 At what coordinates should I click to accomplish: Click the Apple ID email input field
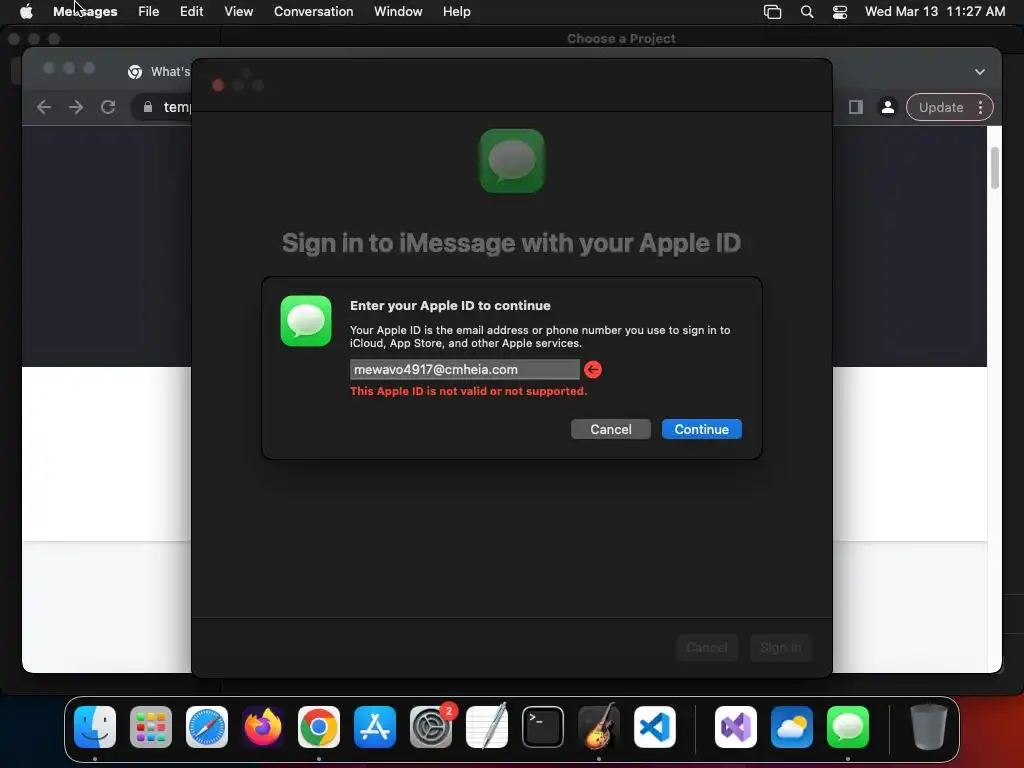(464, 370)
